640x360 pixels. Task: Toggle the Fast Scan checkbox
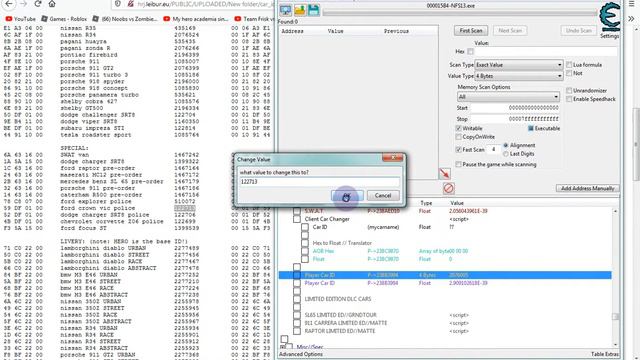pyautogui.click(x=458, y=150)
